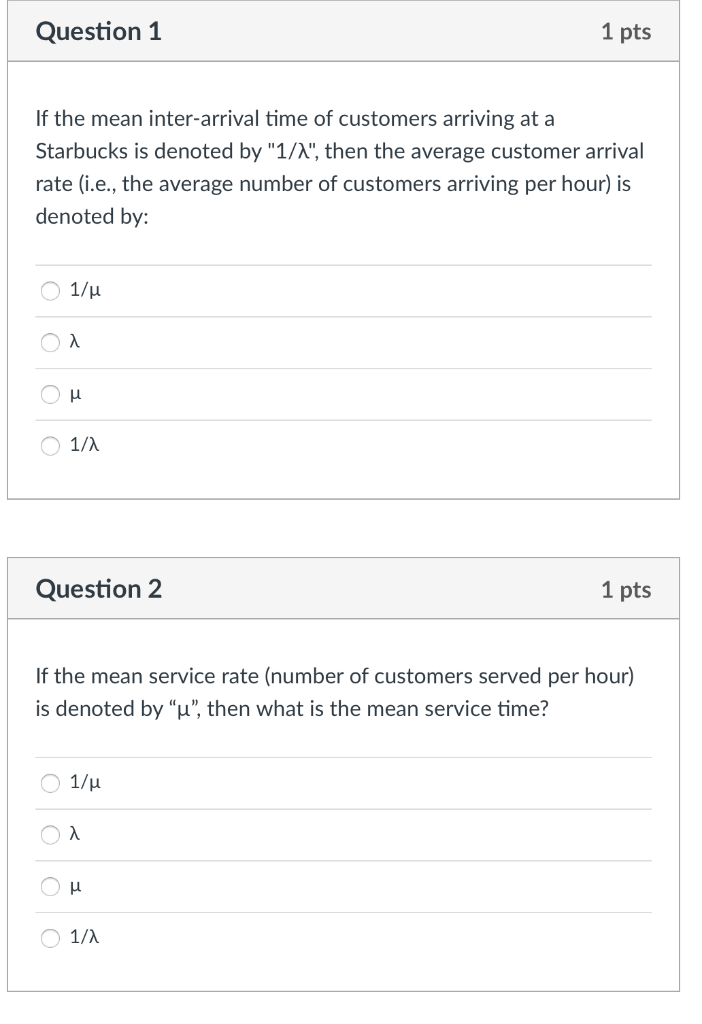The image size is (702, 1024).
Task: Select the λ option in Question 2
Action: click(48, 834)
